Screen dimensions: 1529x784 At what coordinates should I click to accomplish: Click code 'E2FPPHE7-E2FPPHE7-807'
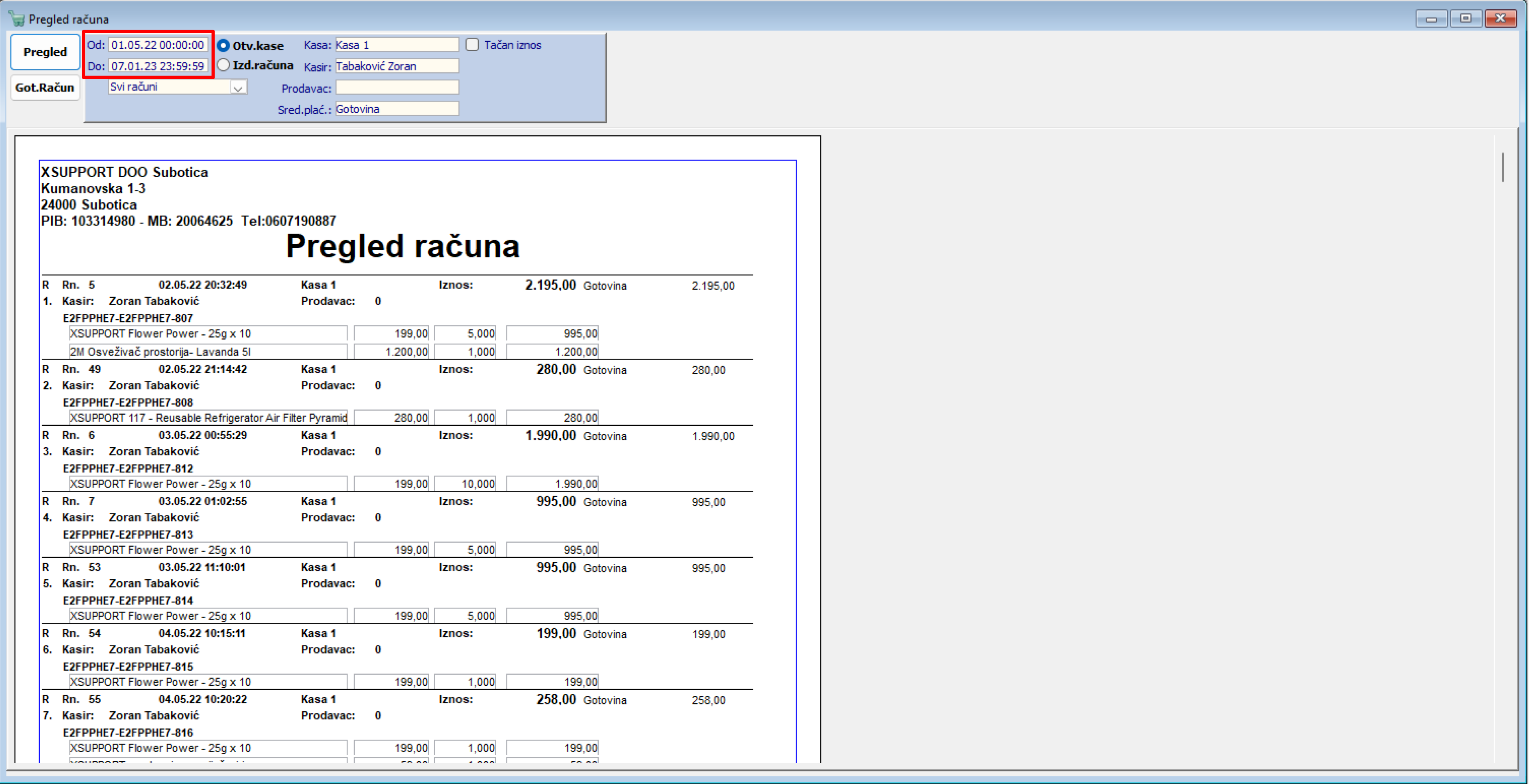pos(128,318)
